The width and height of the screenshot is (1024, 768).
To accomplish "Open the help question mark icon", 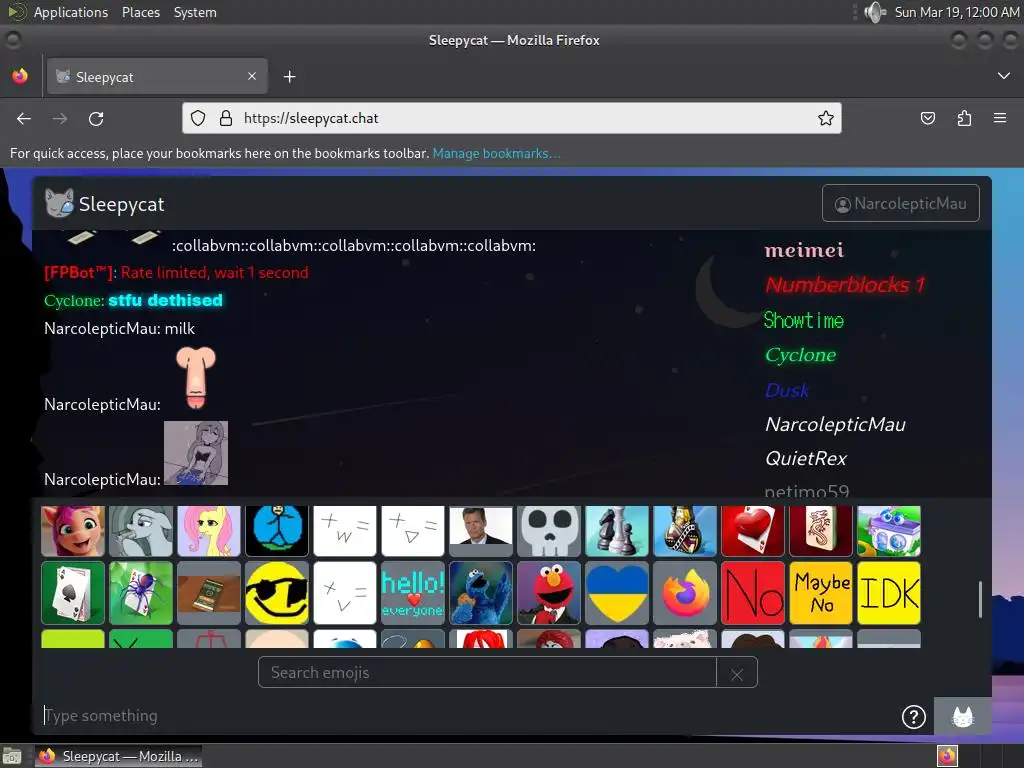I will pyautogui.click(x=914, y=717).
